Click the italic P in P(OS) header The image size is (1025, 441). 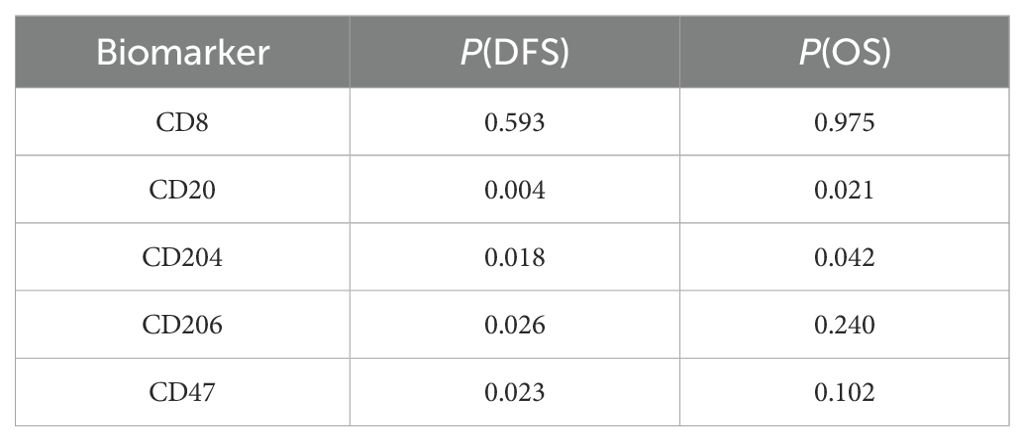(x=808, y=53)
